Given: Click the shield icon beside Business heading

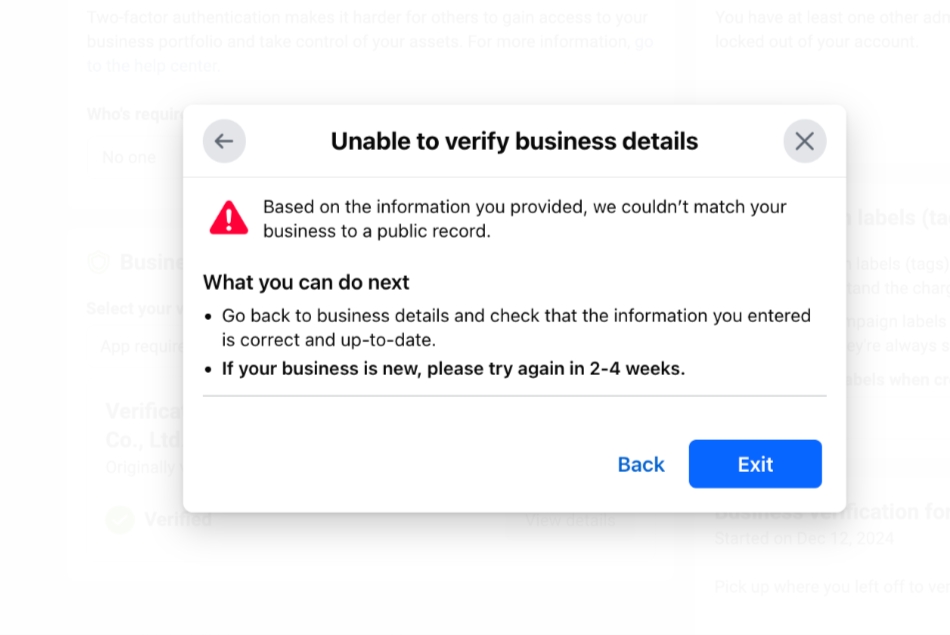Looking at the screenshot, I should tap(99, 262).
